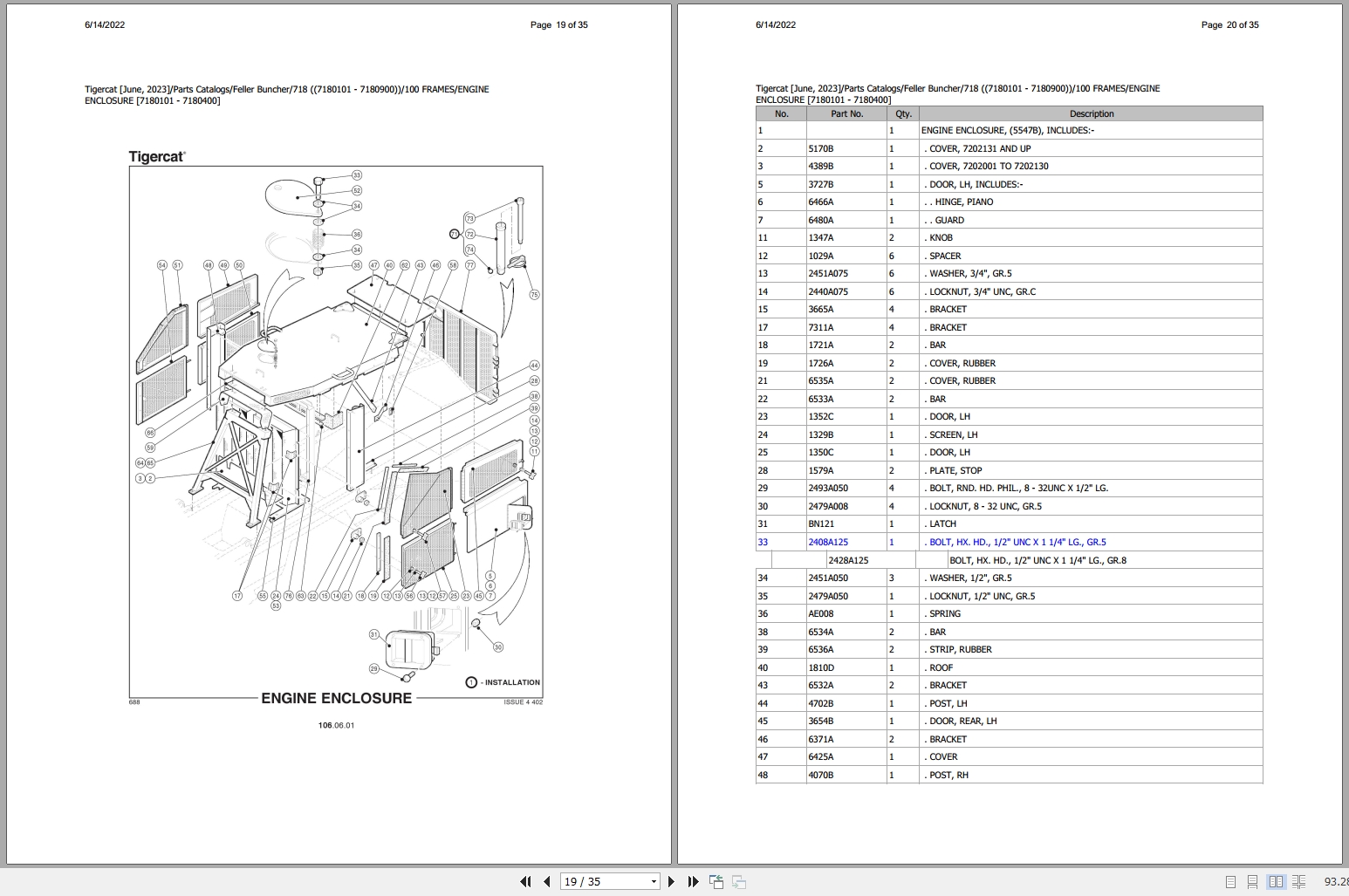Go back in page navigation history
This screenshot has height=896, width=1349.
pyautogui.click(x=716, y=882)
